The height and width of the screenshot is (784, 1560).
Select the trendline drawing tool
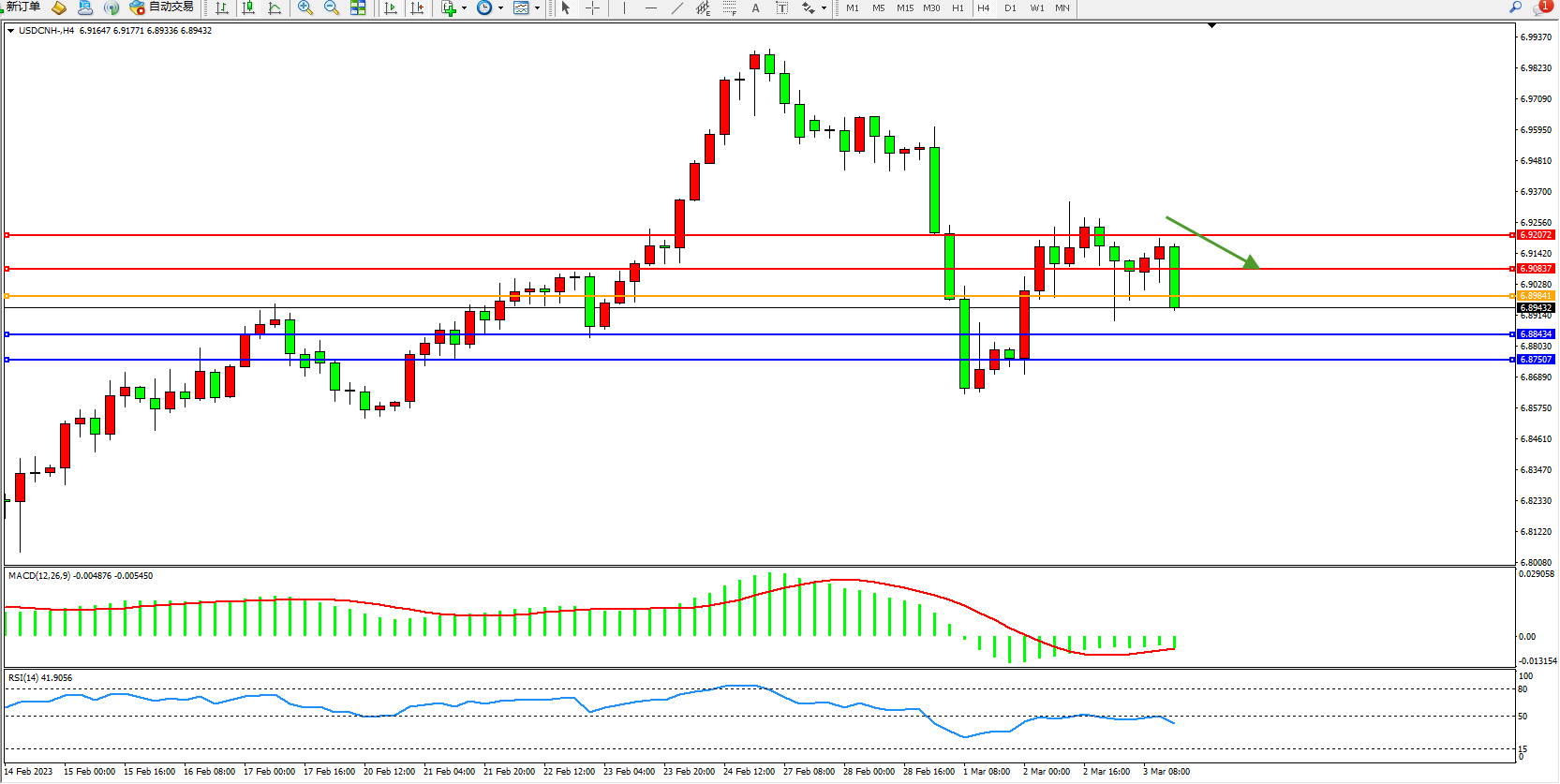[677, 7]
